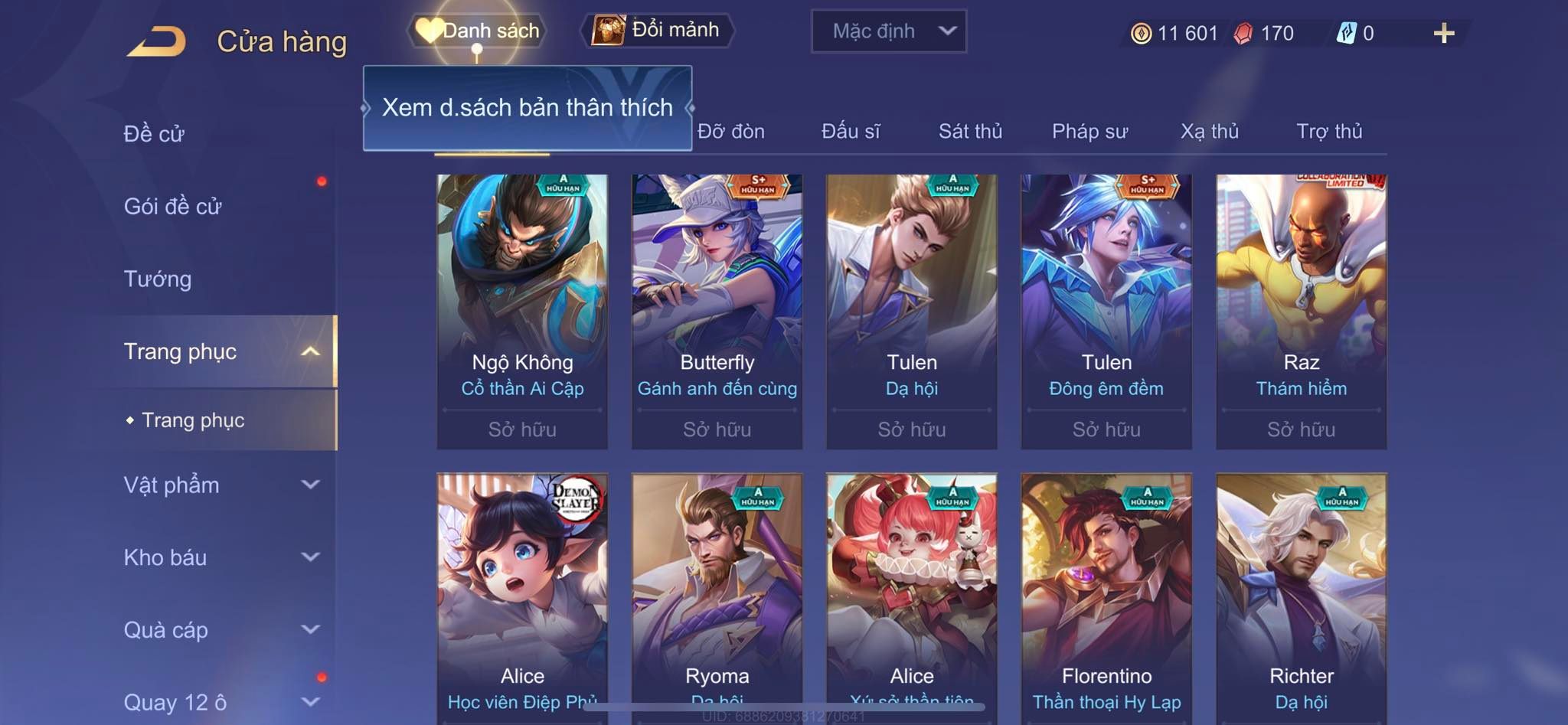The height and width of the screenshot is (725, 1568).
Task: Tap the blue voucher ticket icon
Action: click(x=1346, y=33)
